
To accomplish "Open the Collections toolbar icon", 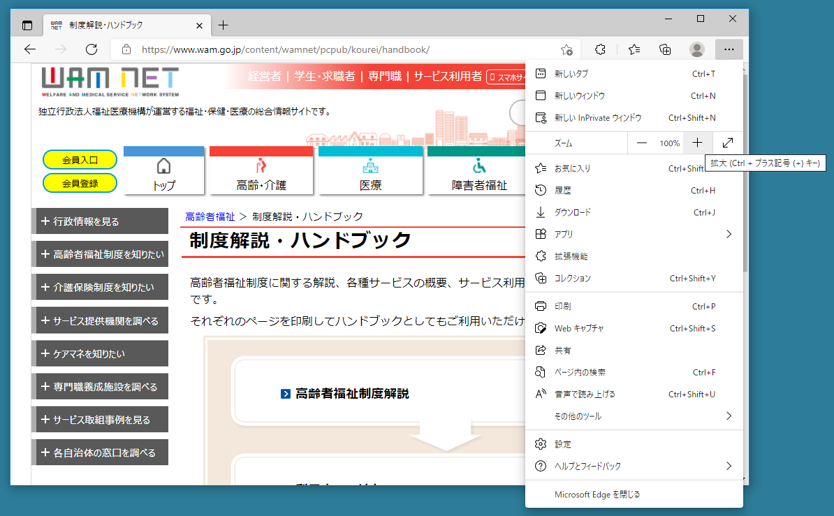I will (665, 49).
